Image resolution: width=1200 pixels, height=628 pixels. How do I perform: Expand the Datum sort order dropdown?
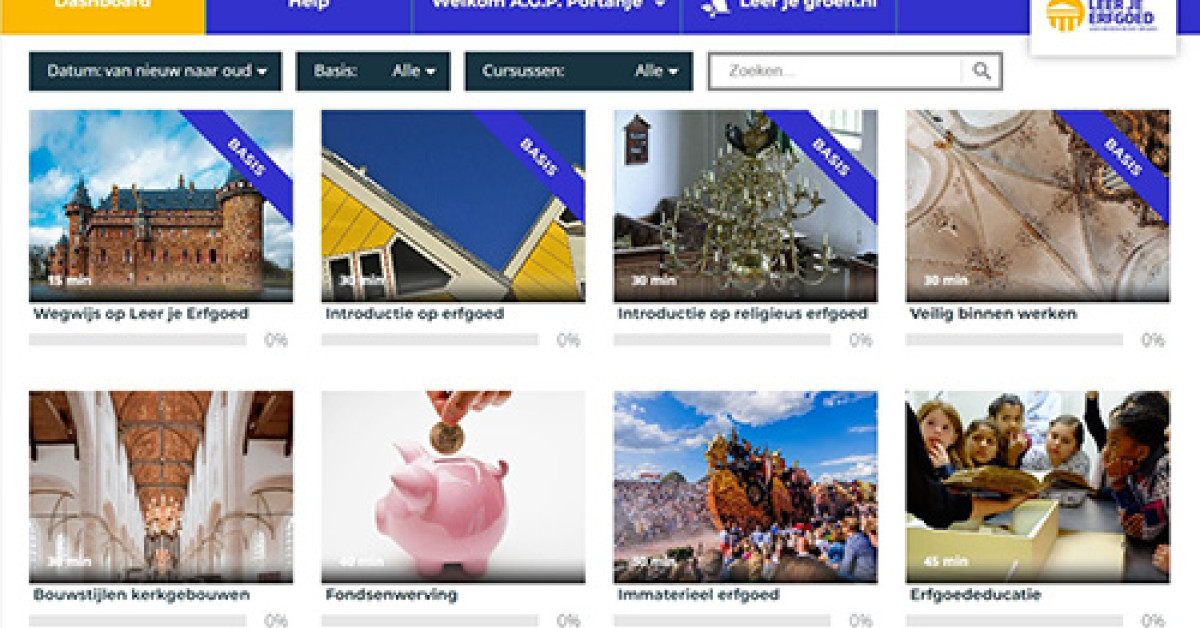pos(155,71)
